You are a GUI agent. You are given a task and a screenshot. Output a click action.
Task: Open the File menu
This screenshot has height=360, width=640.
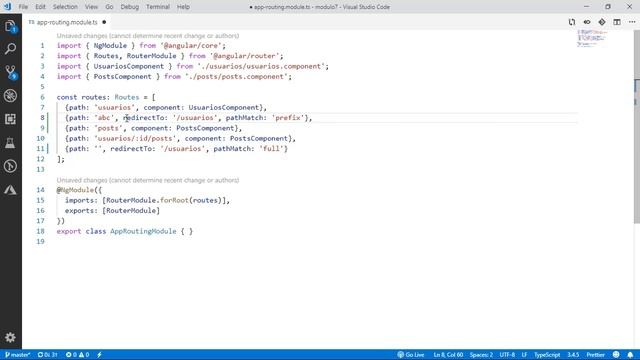pos(23,7)
